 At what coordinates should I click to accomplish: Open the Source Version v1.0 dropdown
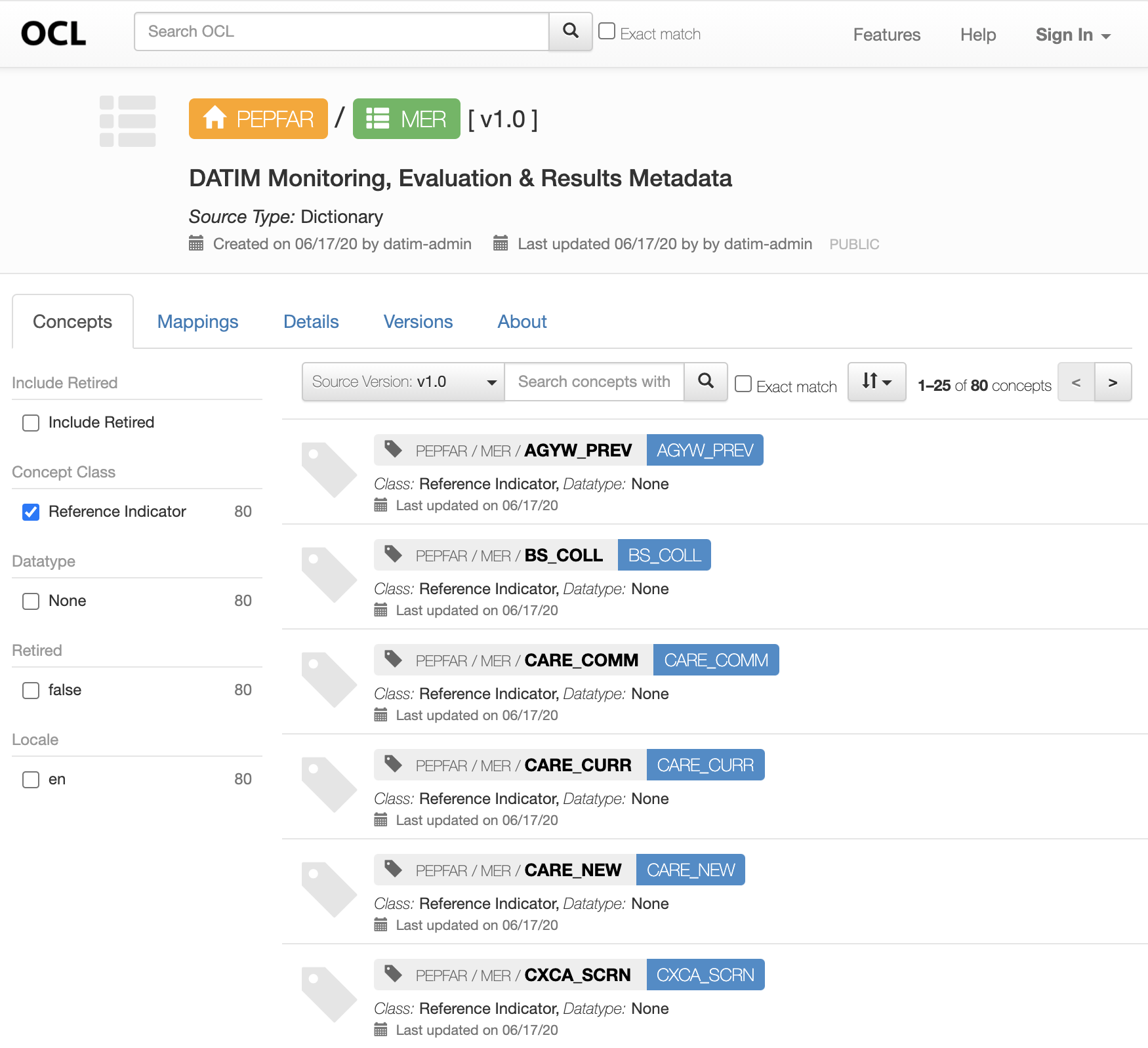point(403,382)
